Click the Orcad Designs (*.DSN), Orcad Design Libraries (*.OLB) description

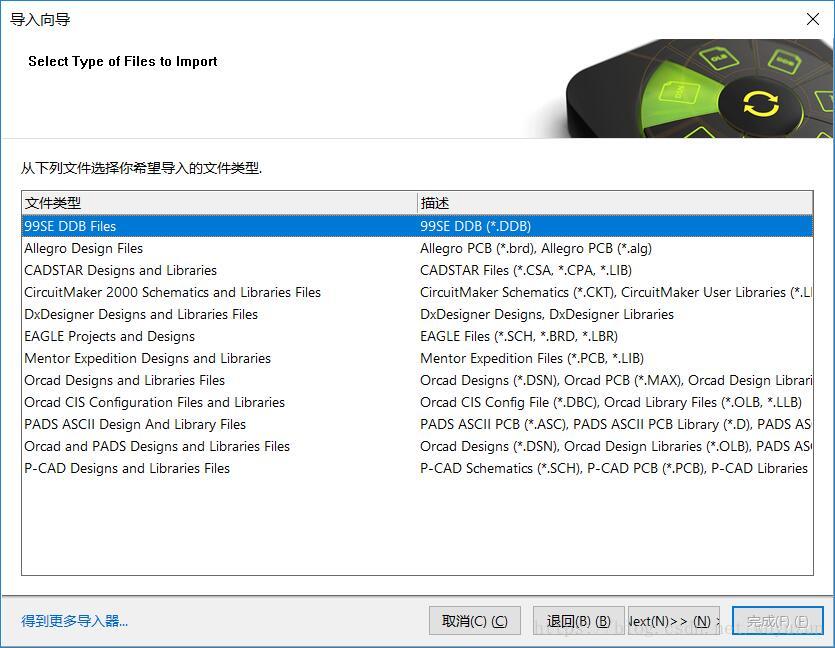point(616,446)
